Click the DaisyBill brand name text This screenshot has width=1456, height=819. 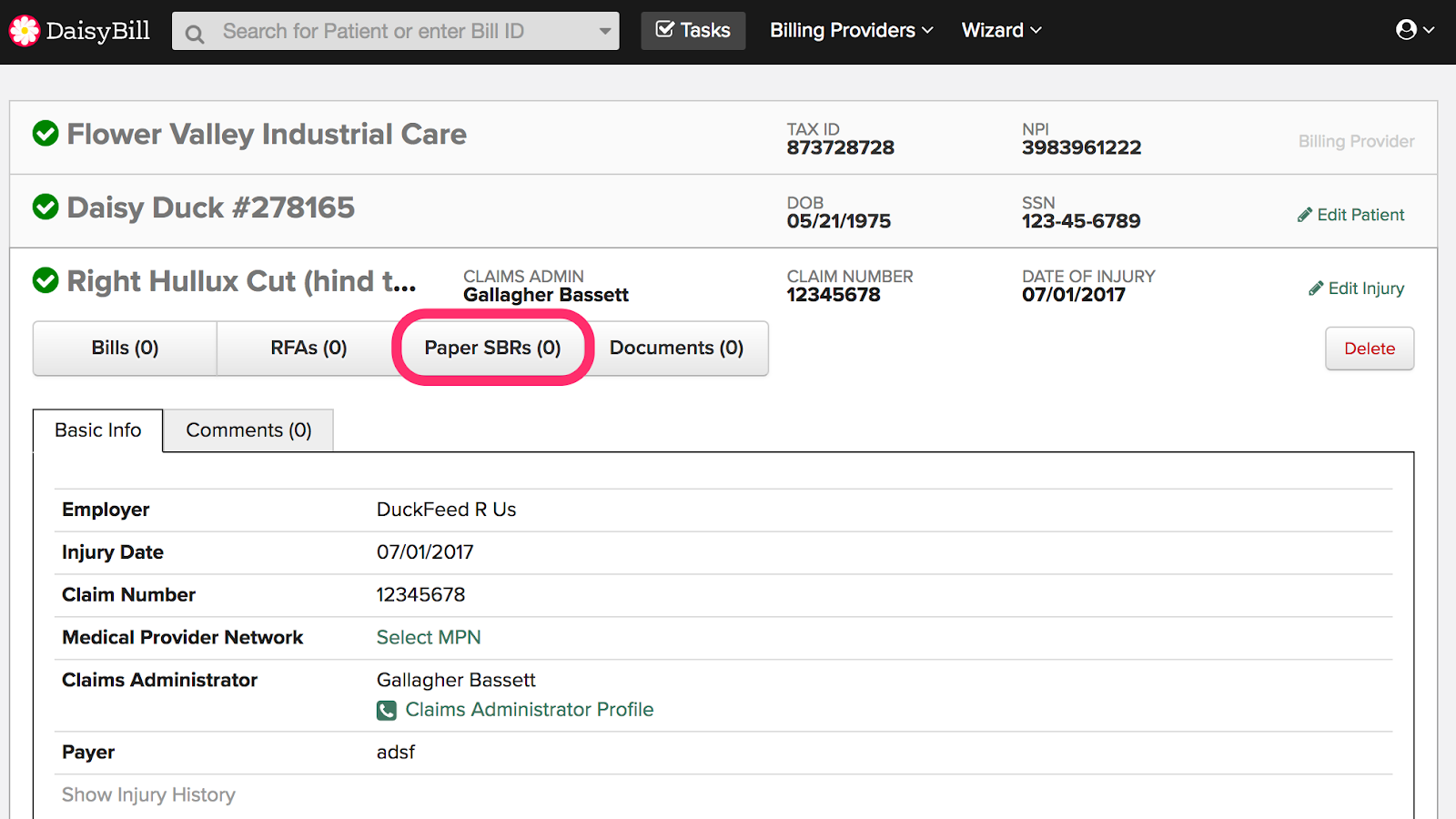[x=98, y=31]
